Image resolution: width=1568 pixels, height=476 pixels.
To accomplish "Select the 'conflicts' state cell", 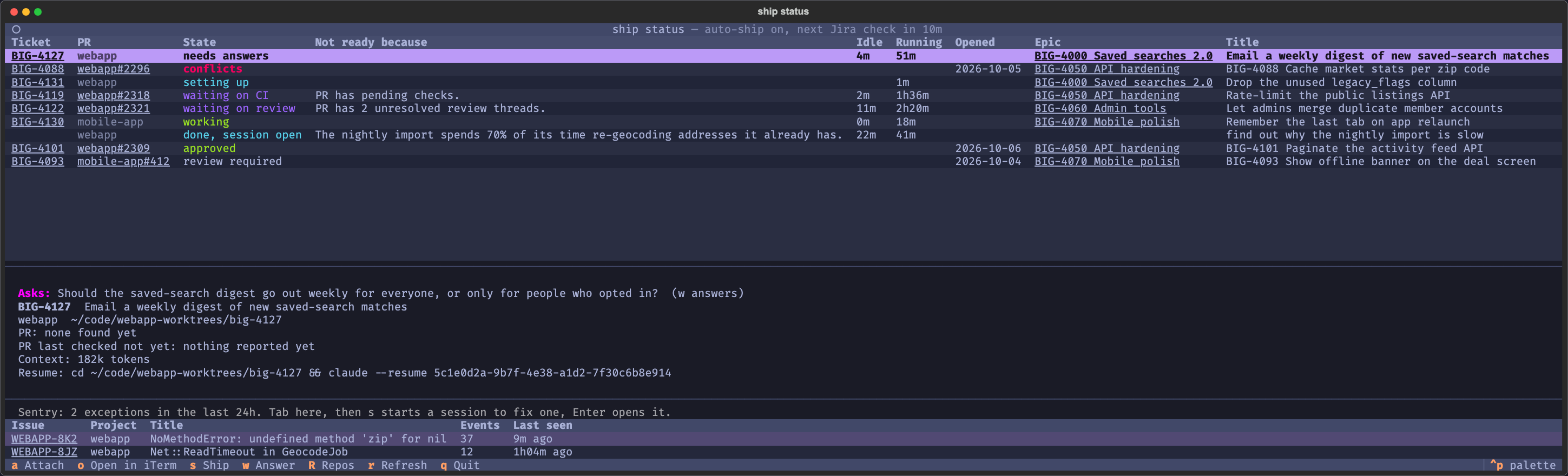I will pyautogui.click(x=213, y=69).
